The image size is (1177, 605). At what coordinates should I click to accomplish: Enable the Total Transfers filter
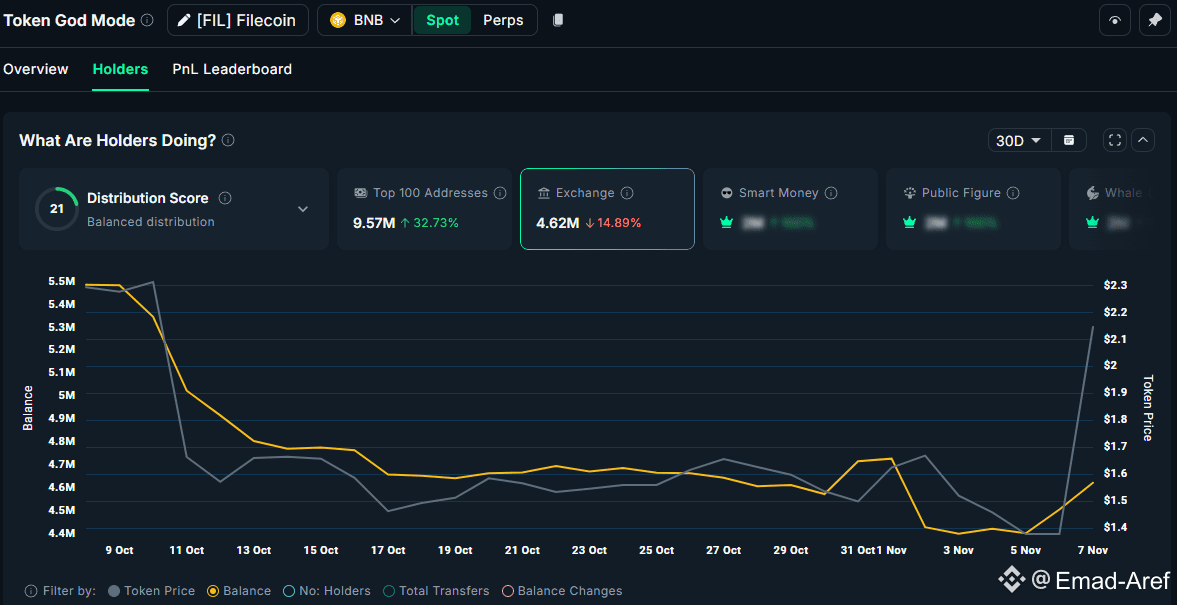389,591
